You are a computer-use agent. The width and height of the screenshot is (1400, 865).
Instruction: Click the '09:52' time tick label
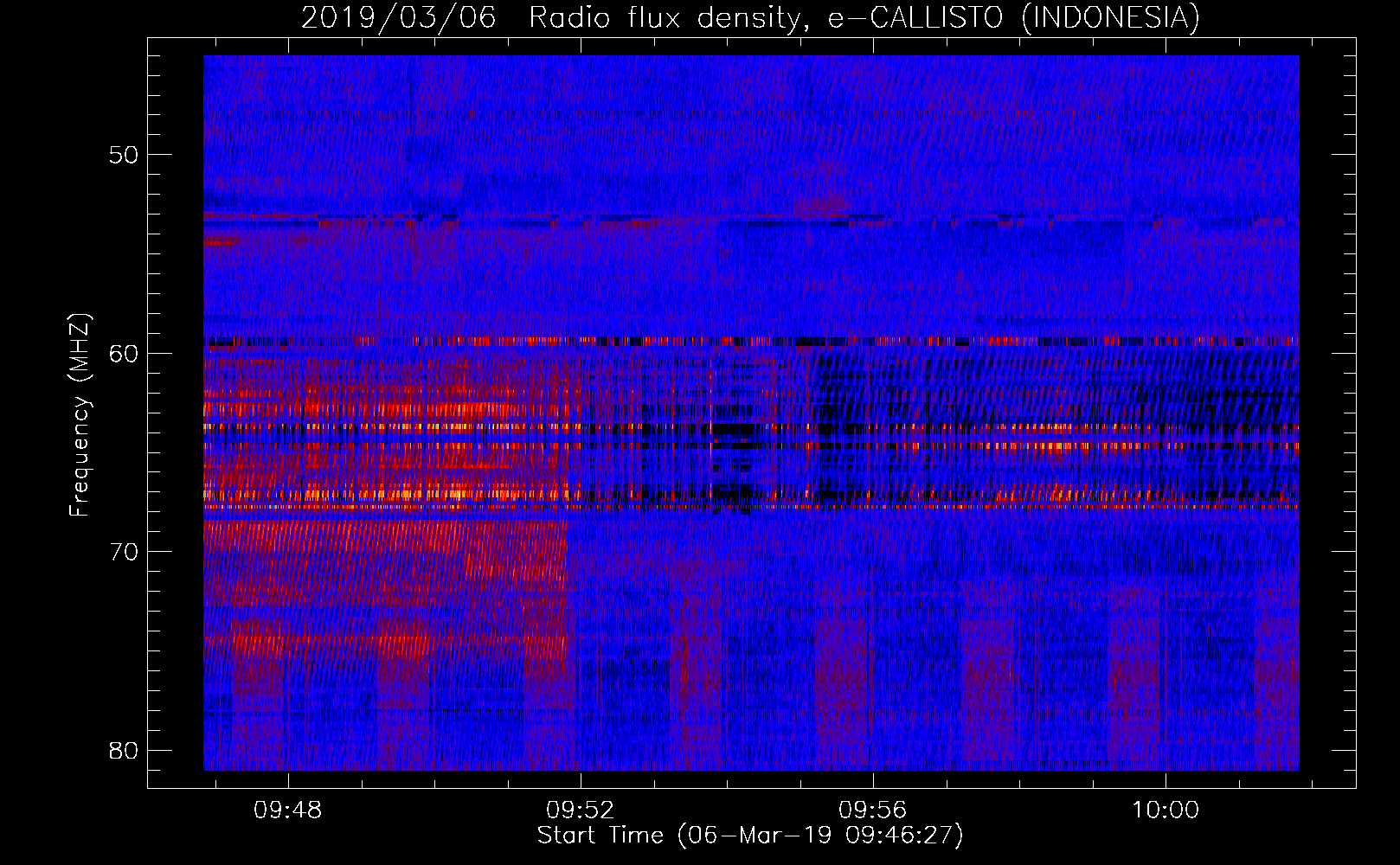(x=580, y=810)
